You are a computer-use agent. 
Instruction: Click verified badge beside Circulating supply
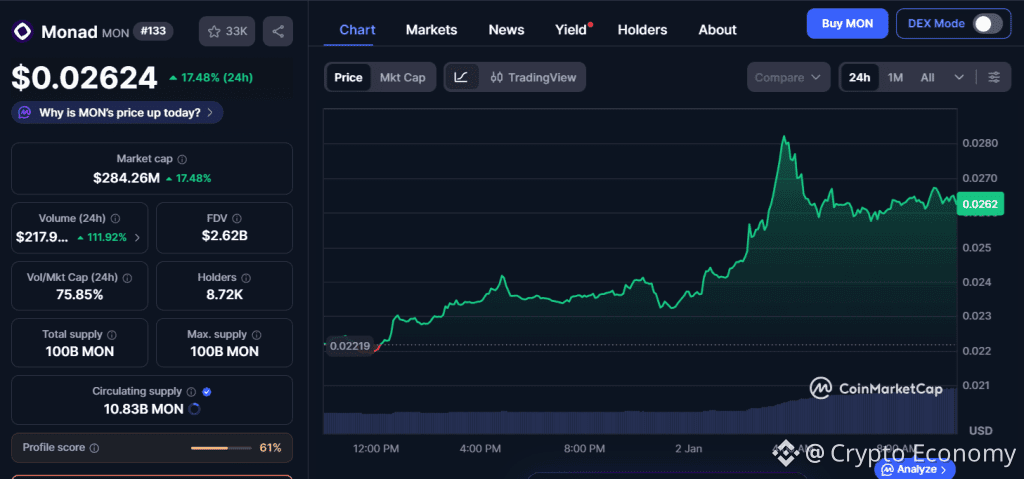[x=206, y=392]
